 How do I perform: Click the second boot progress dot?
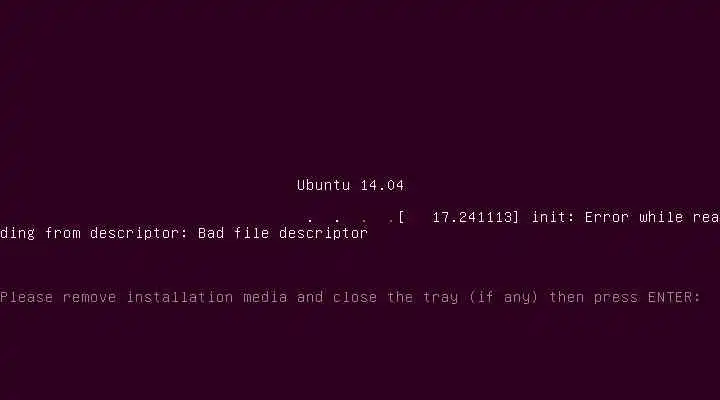coord(337,221)
